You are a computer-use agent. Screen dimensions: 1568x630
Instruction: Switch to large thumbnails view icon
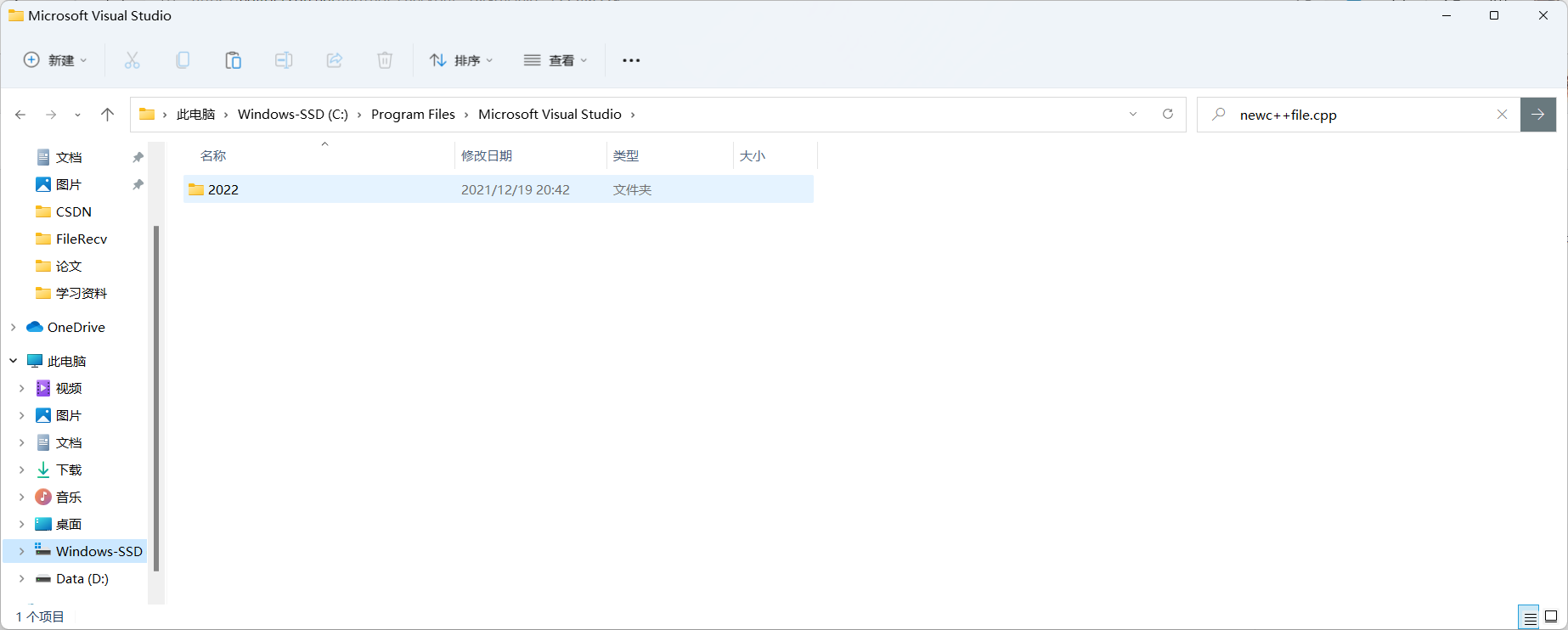(x=1551, y=617)
